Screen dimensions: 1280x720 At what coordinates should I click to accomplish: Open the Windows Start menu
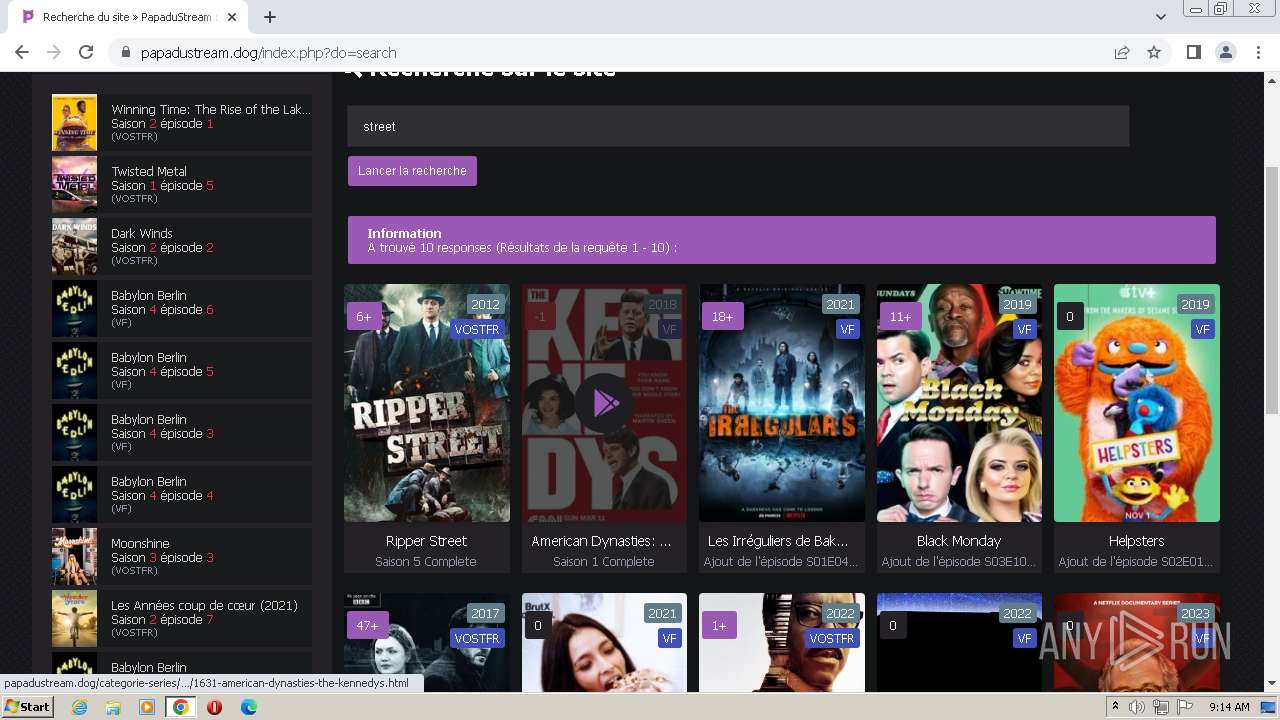(28, 706)
